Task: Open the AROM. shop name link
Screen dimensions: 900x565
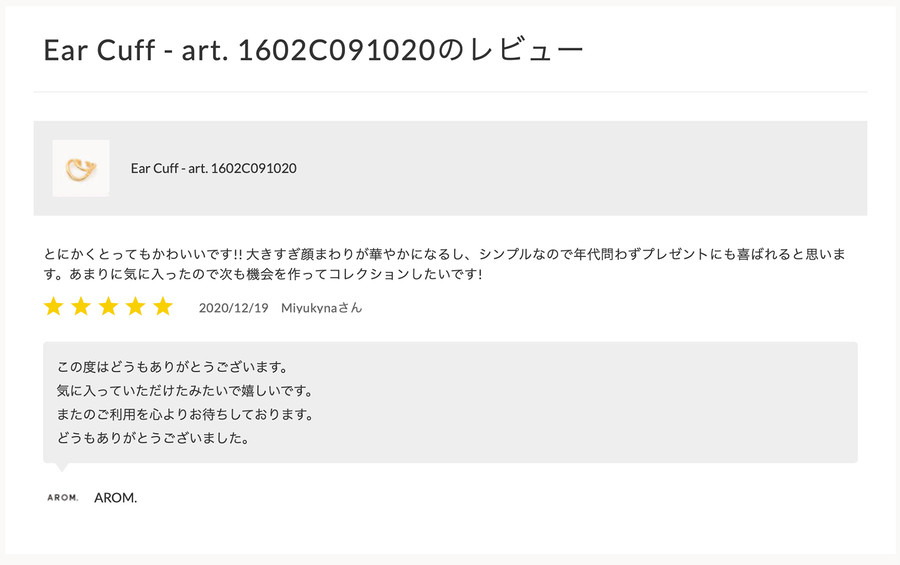Action: coord(115,498)
